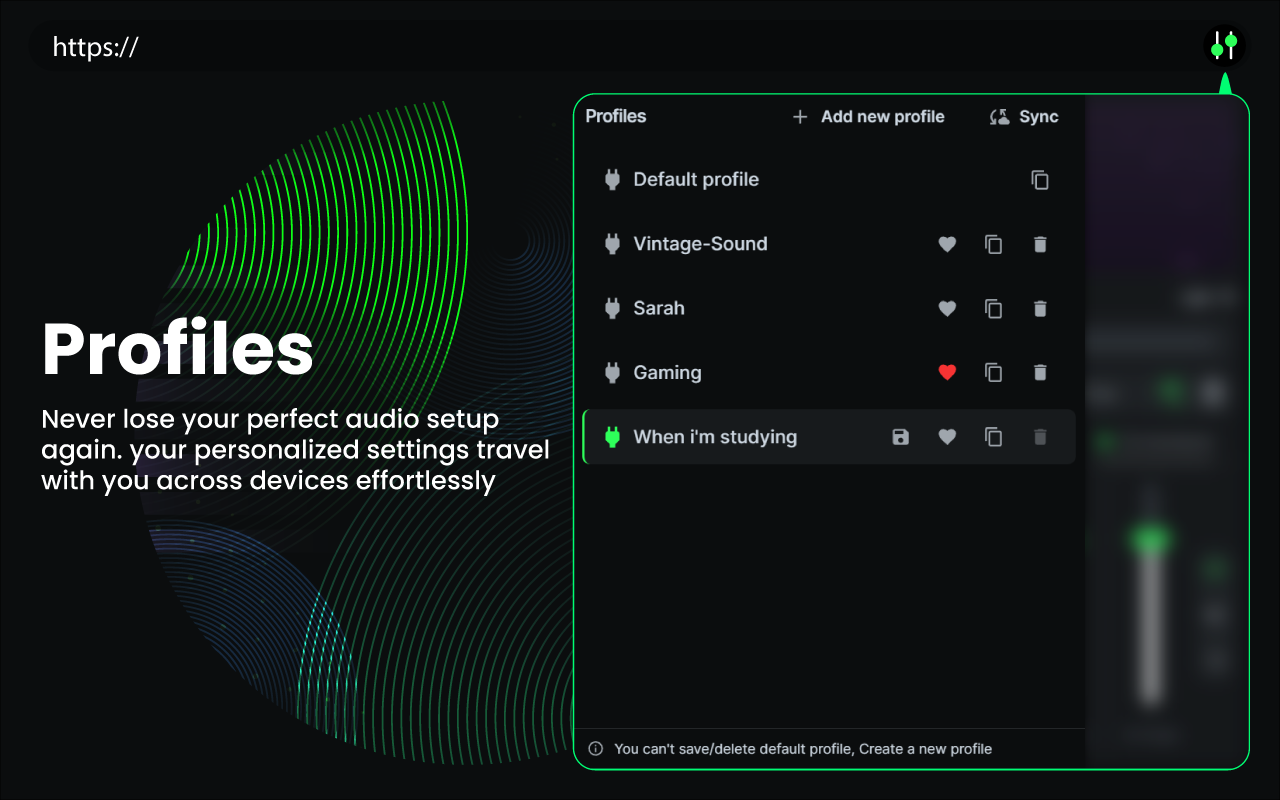Duplicate the When i'm studying profile
This screenshot has width=1280, height=800.
tap(993, 436)
